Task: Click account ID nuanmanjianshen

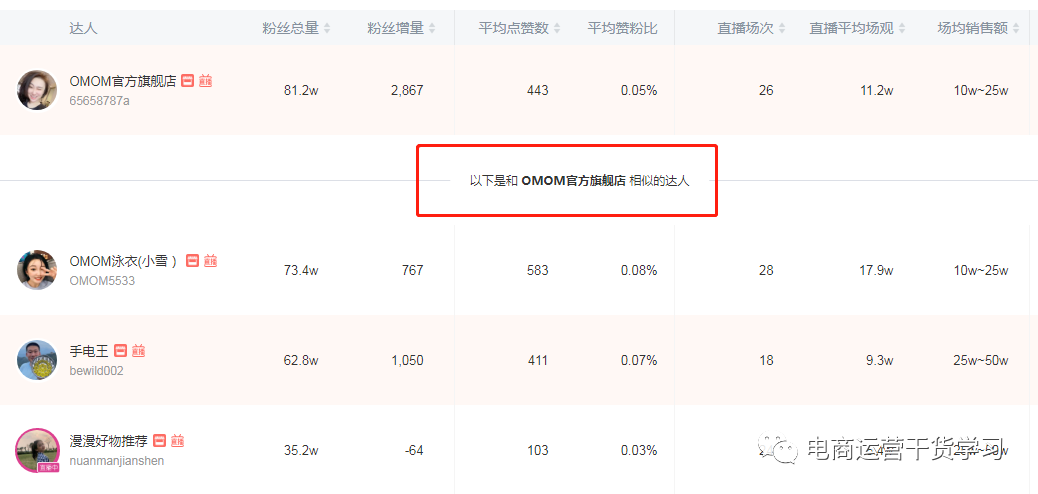Action: (x=117, y=461)
